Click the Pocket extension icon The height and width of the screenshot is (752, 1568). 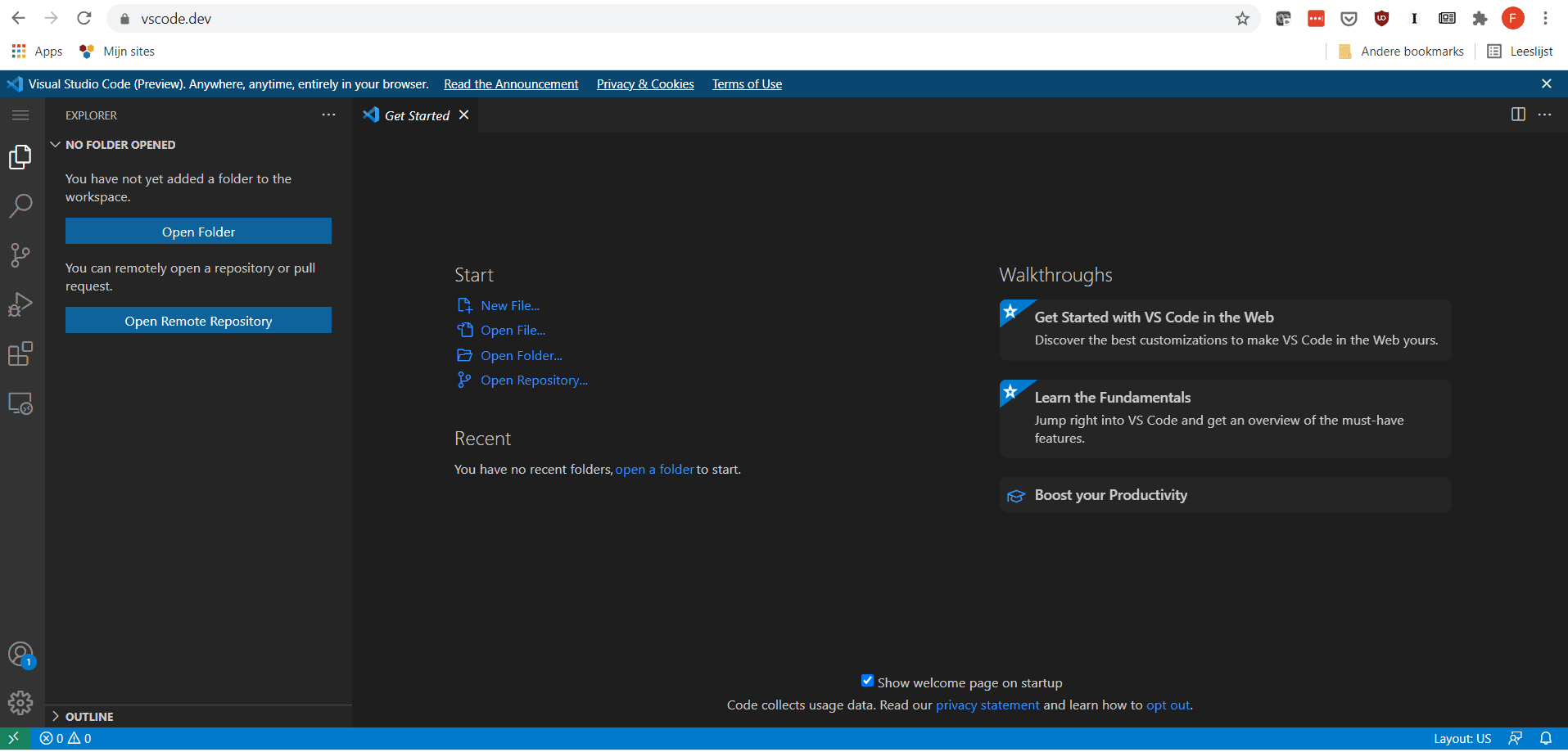tap(1349, 18)
